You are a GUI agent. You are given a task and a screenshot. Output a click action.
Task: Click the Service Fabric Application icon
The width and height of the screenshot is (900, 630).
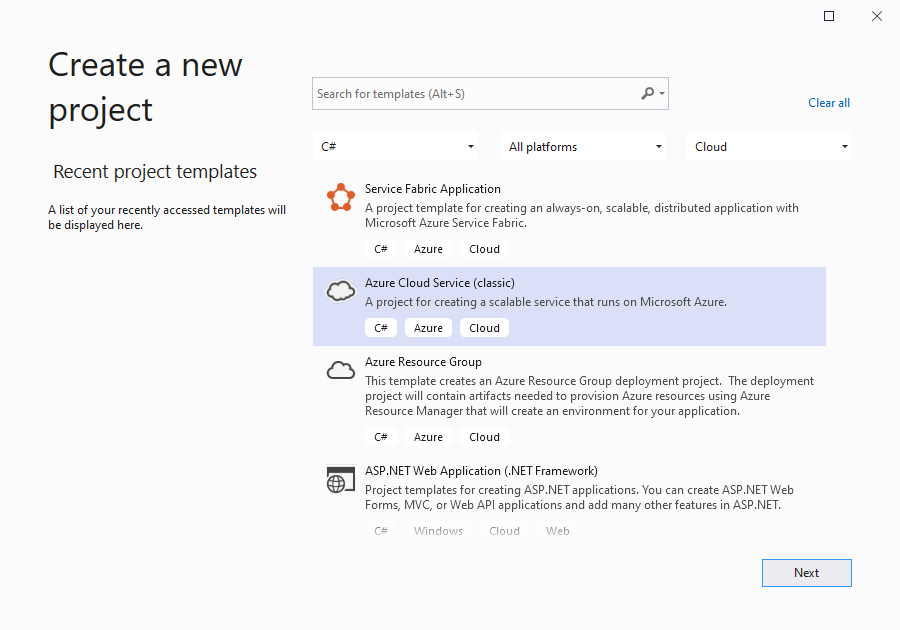coord(341,198)
